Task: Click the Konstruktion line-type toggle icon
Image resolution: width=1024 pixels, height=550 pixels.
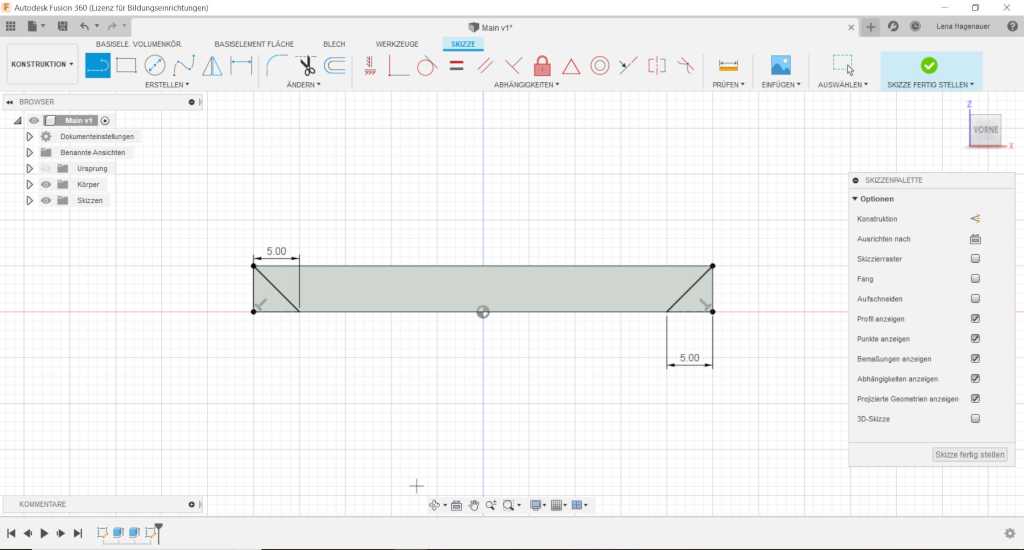Action: (975, 219)
